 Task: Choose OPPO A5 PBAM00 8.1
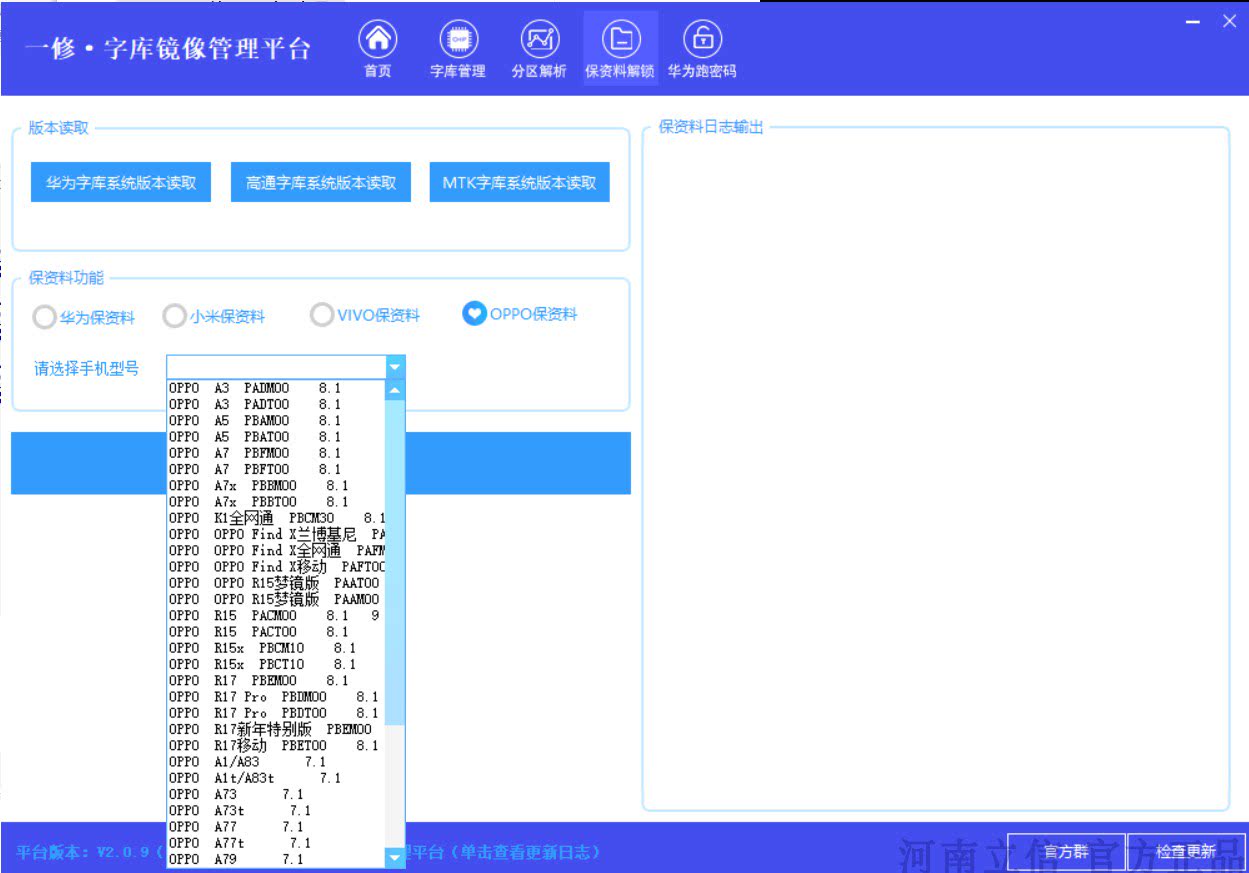click(276, 420)
